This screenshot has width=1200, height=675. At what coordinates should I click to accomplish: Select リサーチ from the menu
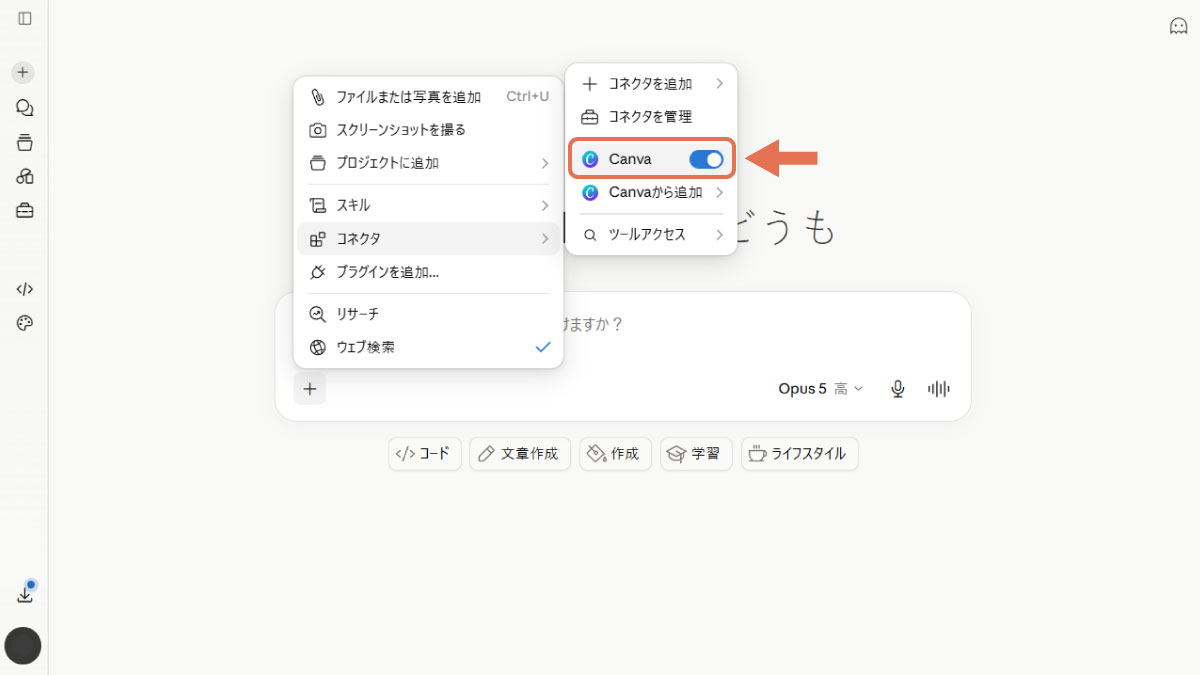(x=428, y=314)
